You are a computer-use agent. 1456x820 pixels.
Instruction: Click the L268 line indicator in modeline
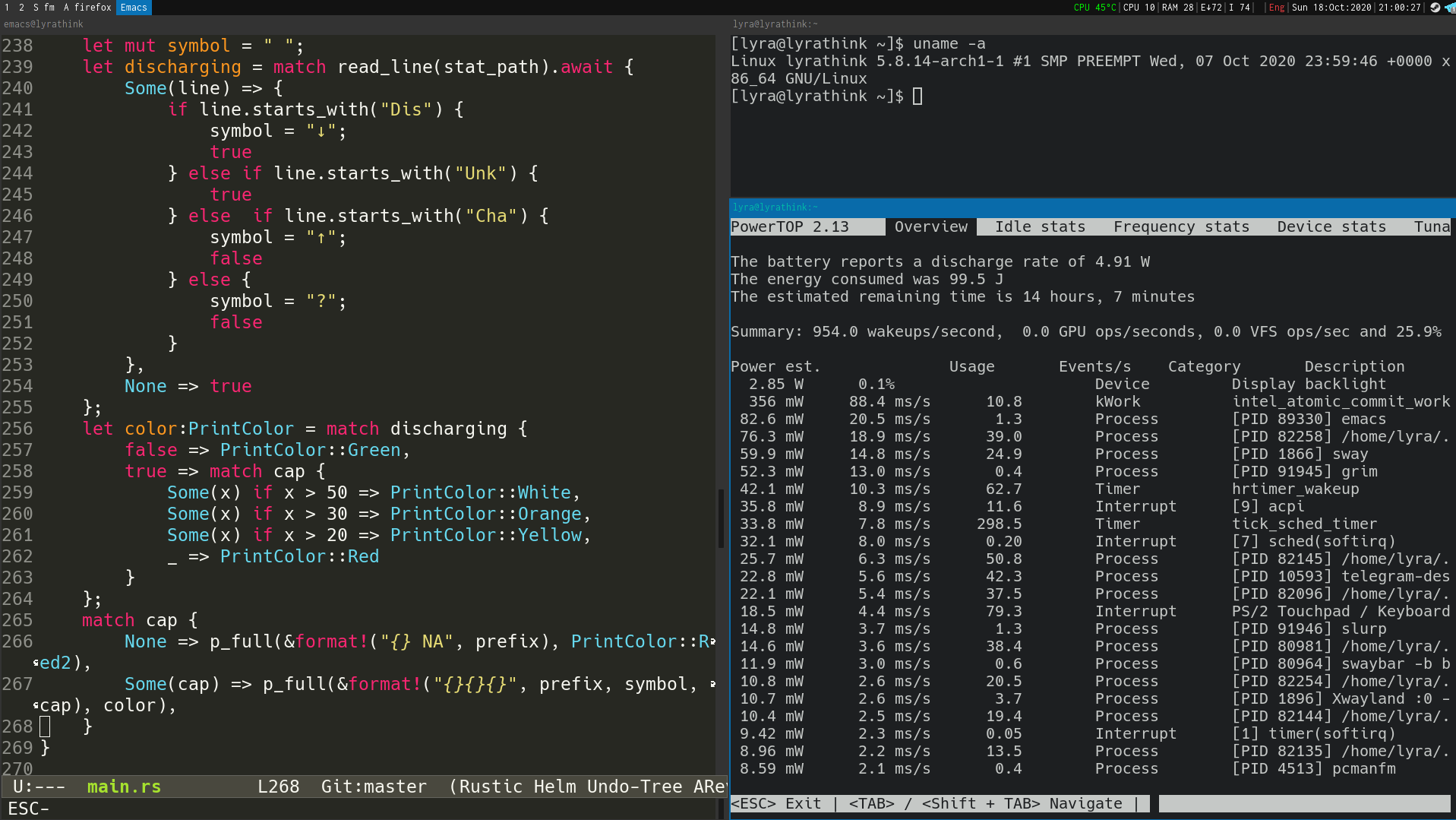click(278, 787)
